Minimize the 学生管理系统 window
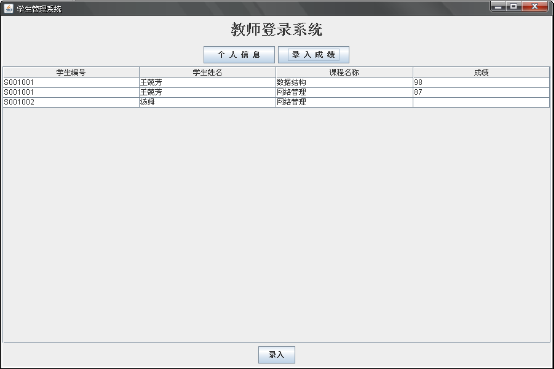Screen dimensions: 554x369 pos(498,7)
